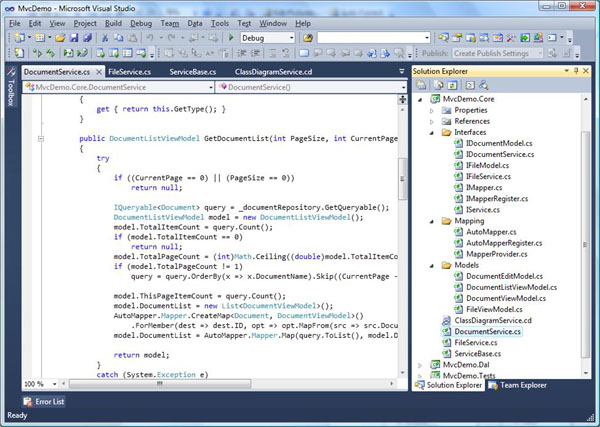Open the active files list dropdown arrow
The height and width of the screenshot is (427, 600).
click(x=401, y=71)
